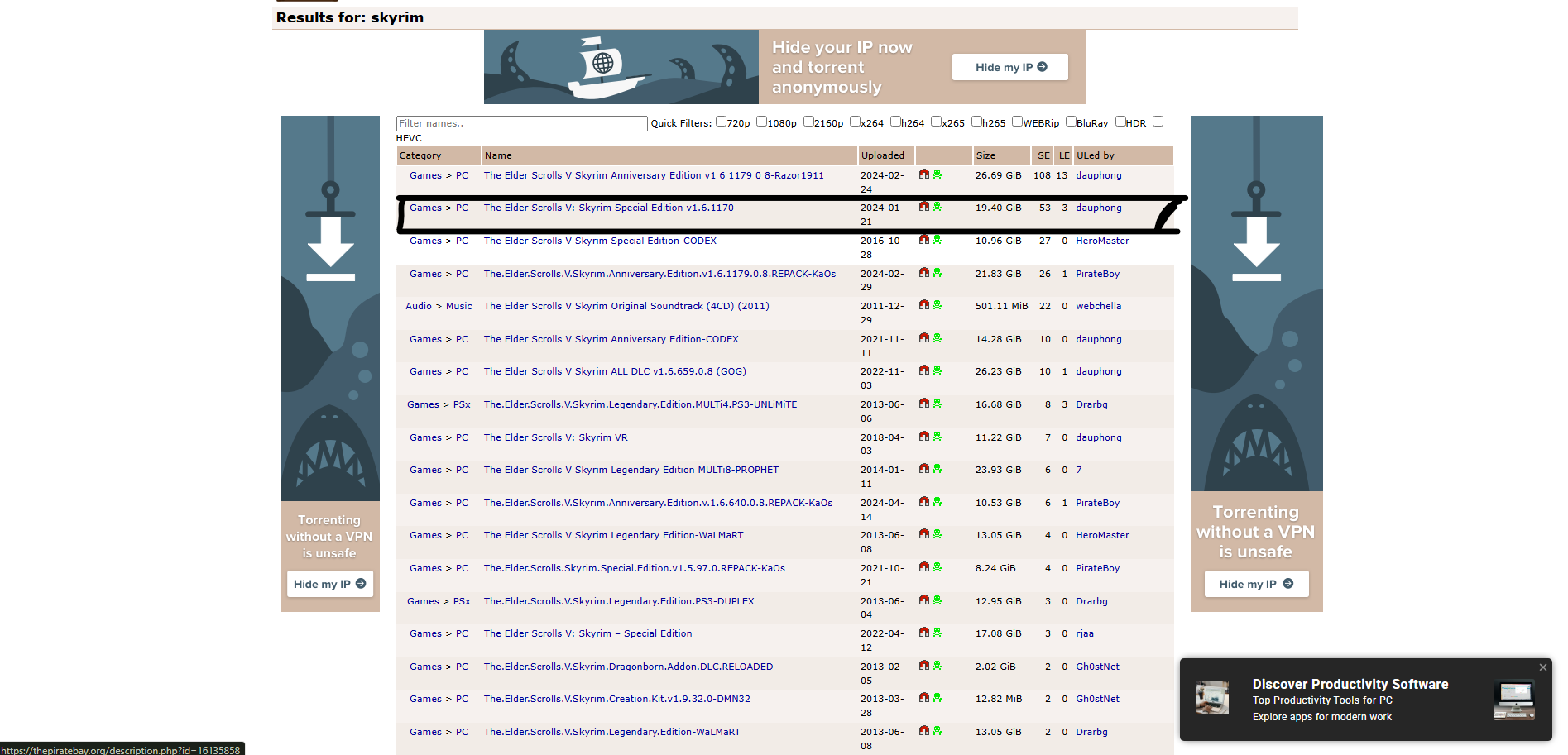Image resolution: width=1568 pixels, height=755 pixels.
Task: Click magnet icon for Anniversary v1.6.1179 REPACK-KaOs
Action: tap(924, 273)
